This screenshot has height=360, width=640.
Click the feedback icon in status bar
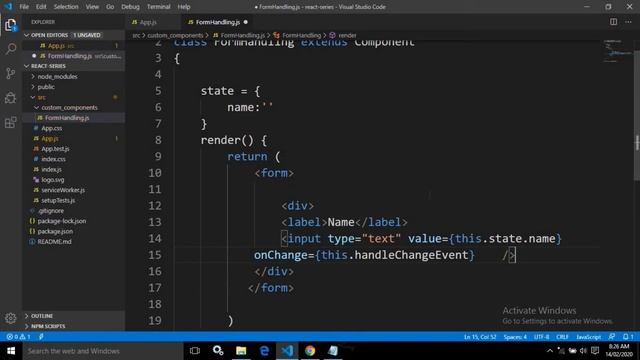click(x=611, y=337)
